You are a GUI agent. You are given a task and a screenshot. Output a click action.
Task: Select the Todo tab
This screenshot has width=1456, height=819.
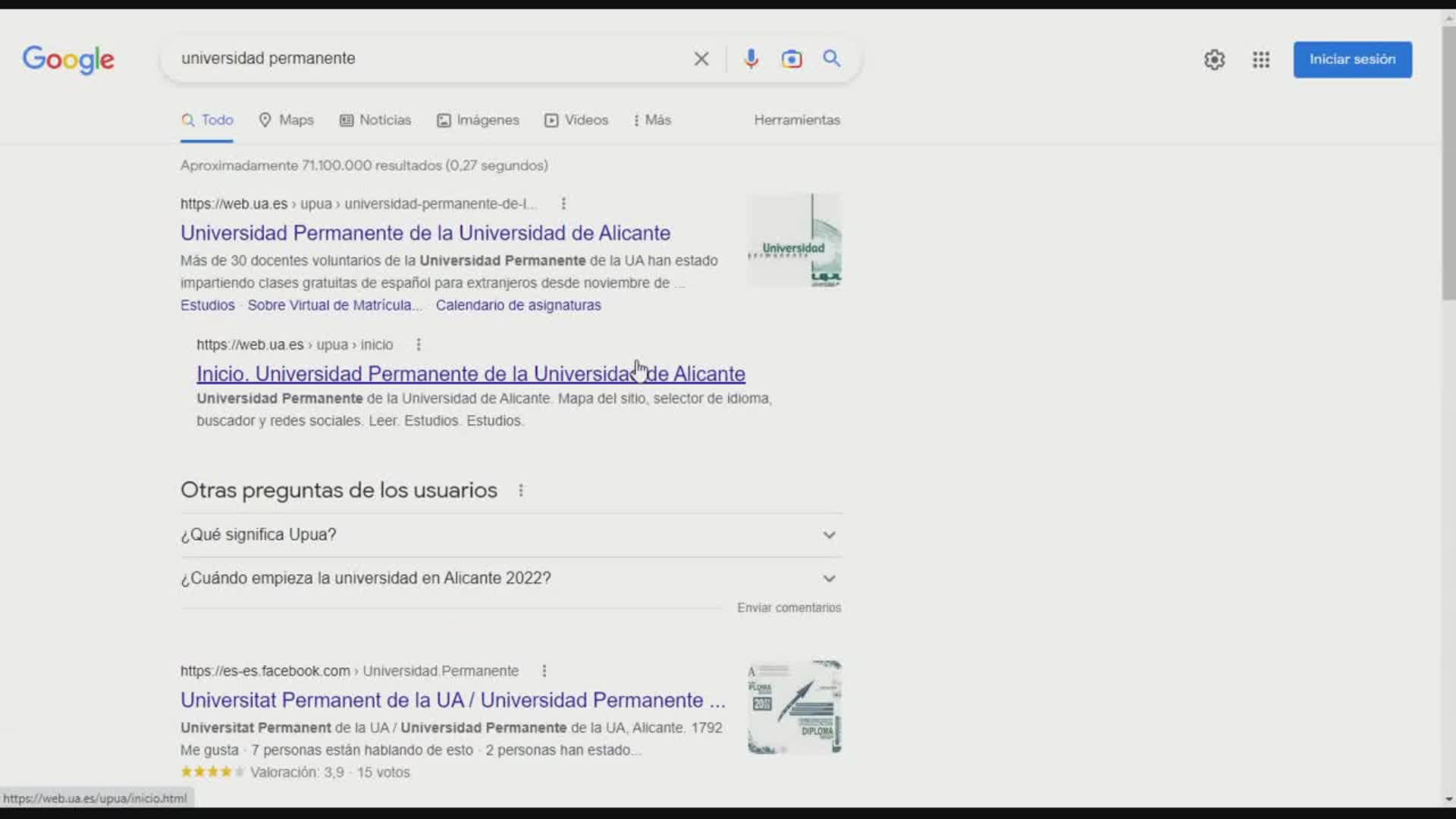coord(207,120)
